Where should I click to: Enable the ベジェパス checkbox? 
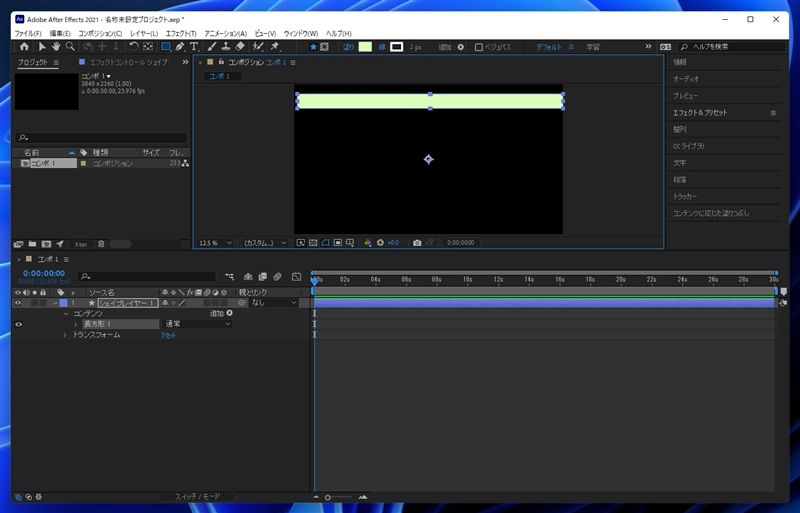point(479,47)
